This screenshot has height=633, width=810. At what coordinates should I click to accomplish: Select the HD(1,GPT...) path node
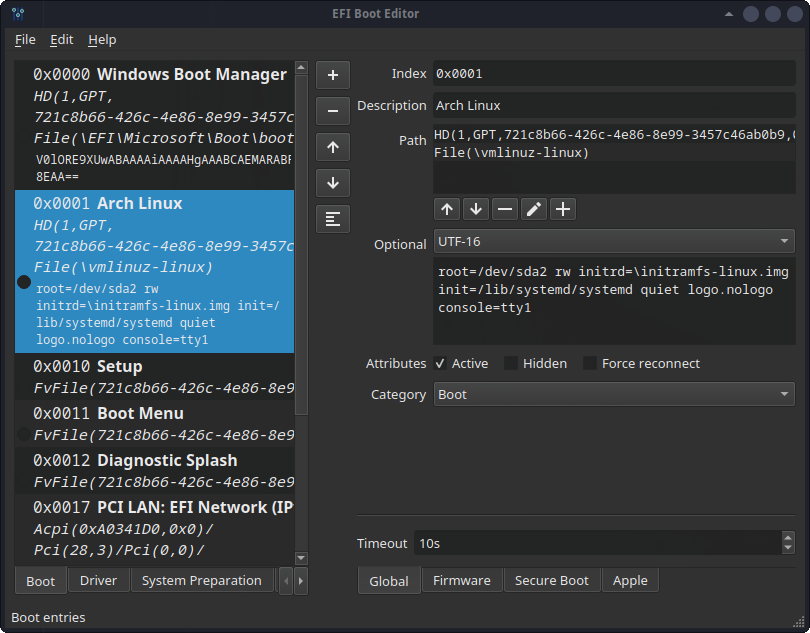(614, 135)
